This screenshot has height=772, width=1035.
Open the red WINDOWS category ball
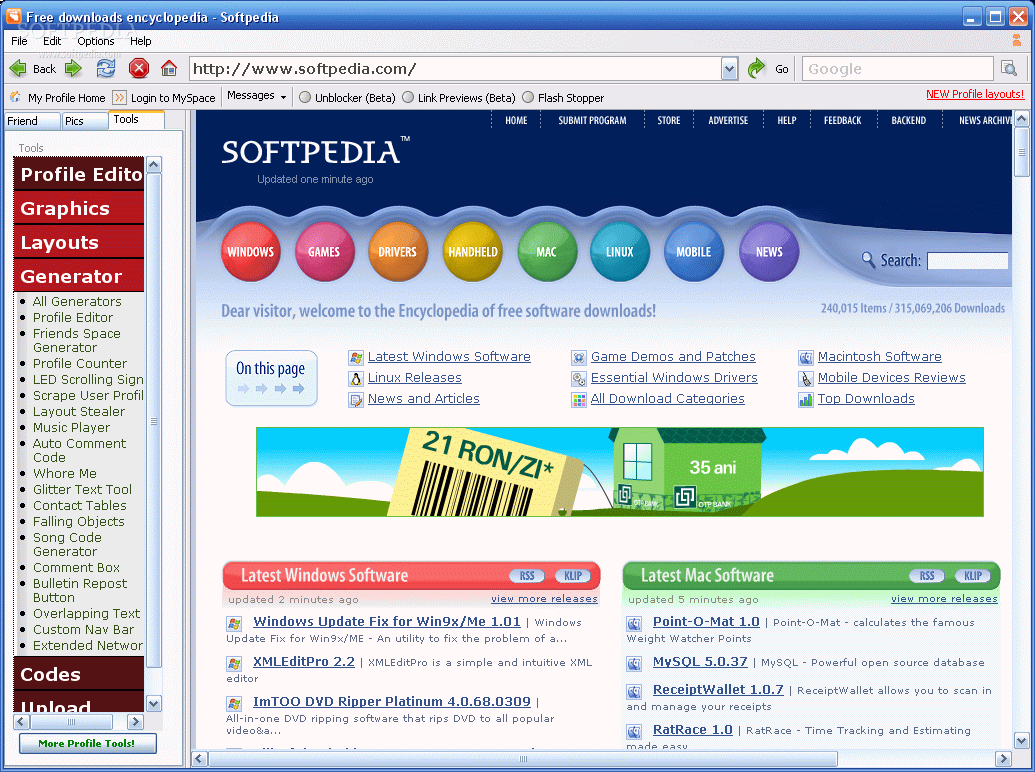[x=251, y=251]
